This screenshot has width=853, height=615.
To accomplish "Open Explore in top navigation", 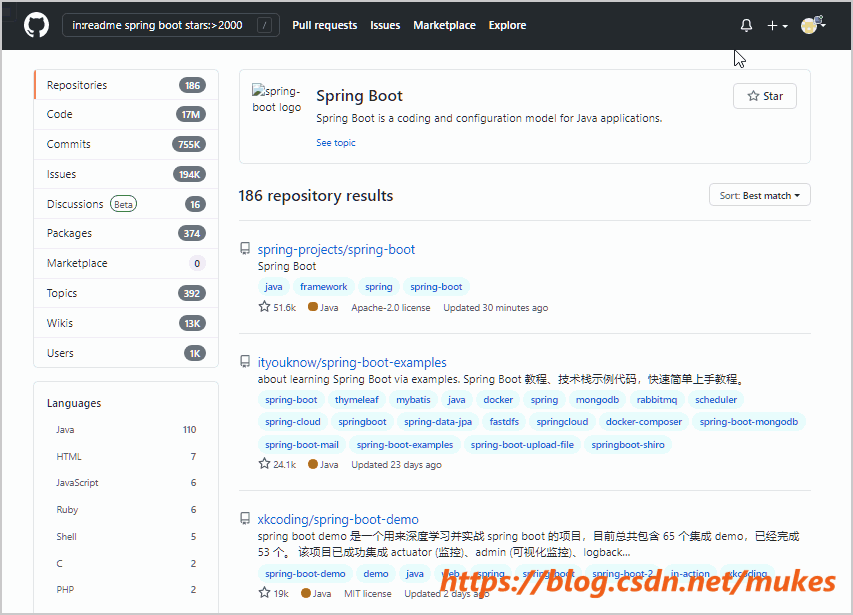I will pos(507,25).
